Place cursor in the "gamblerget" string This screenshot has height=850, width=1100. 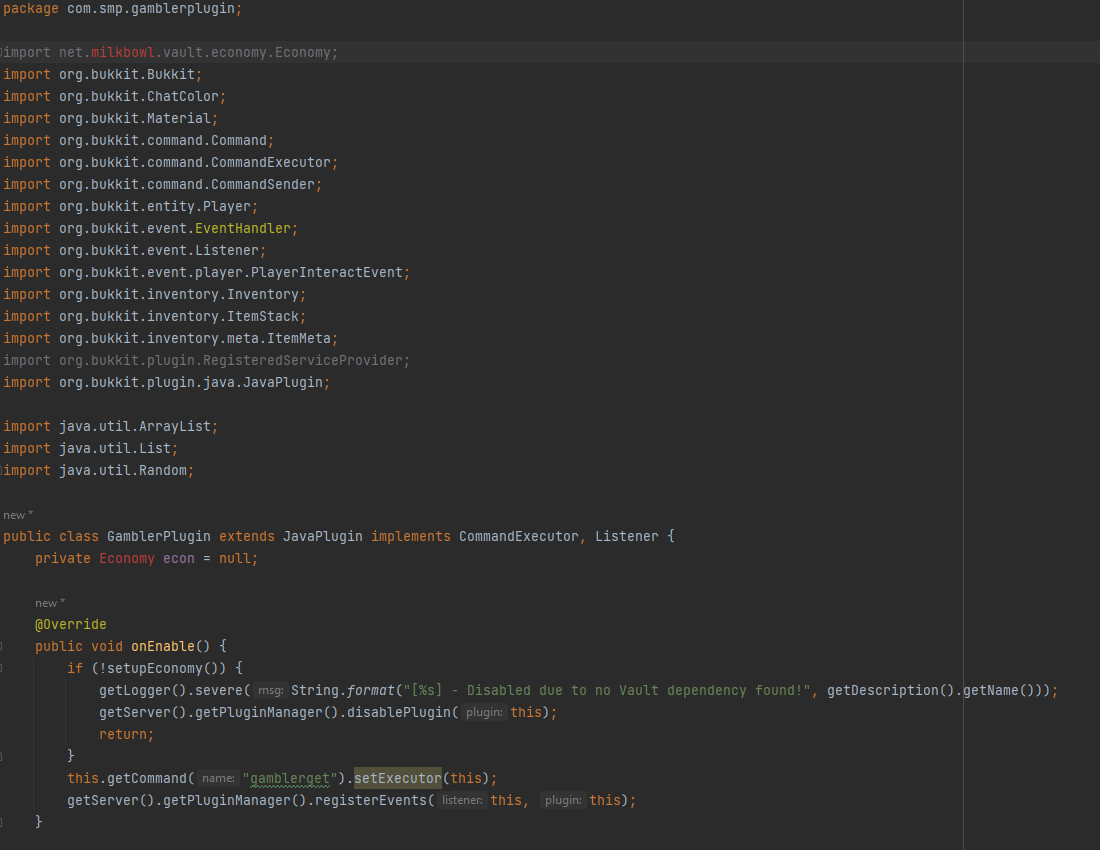290,778
